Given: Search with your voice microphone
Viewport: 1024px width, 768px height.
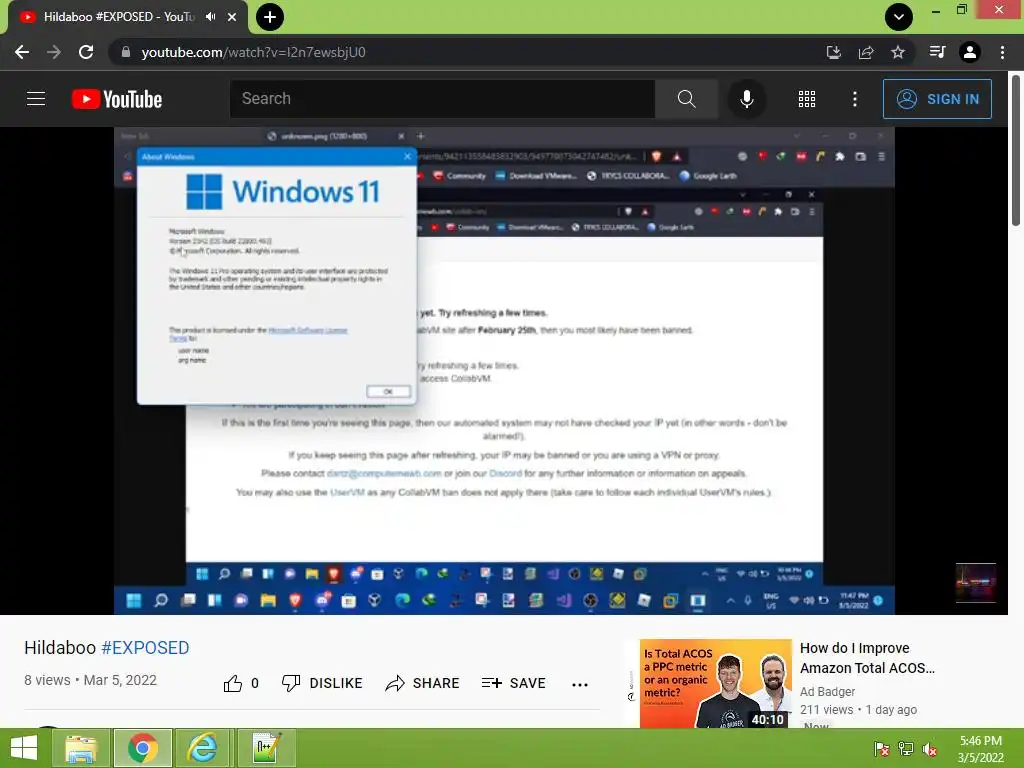Looking at the screenshot, I should pos(746,99).
